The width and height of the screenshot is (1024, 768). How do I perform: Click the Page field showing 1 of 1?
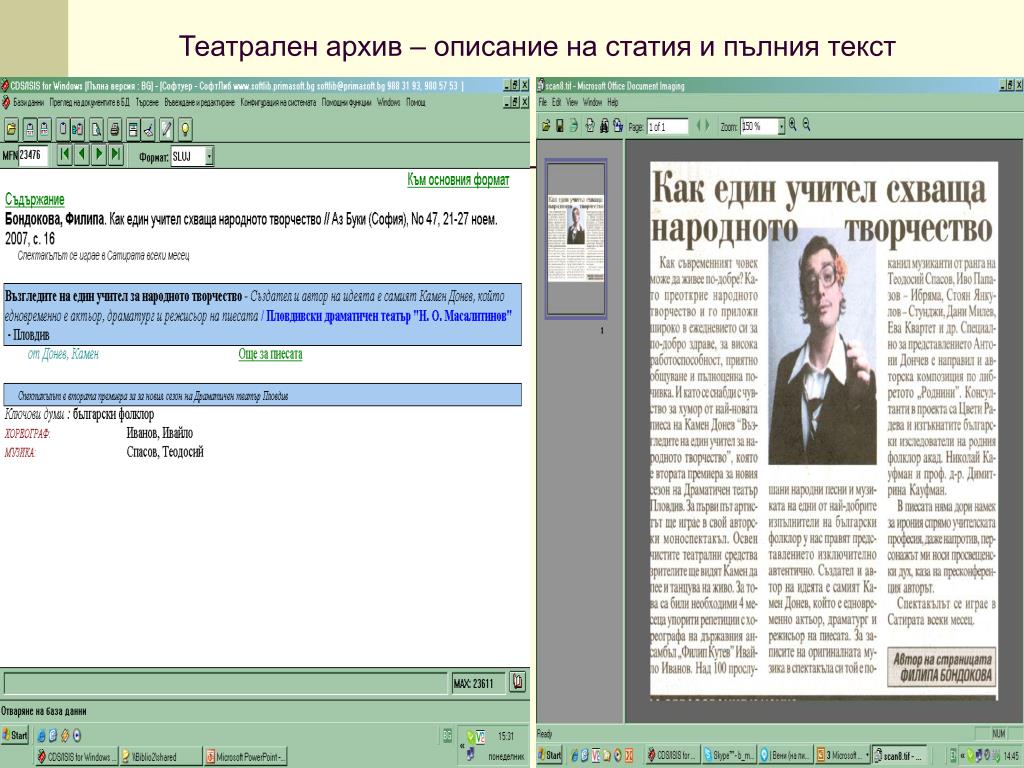click(x=667, y=127)
